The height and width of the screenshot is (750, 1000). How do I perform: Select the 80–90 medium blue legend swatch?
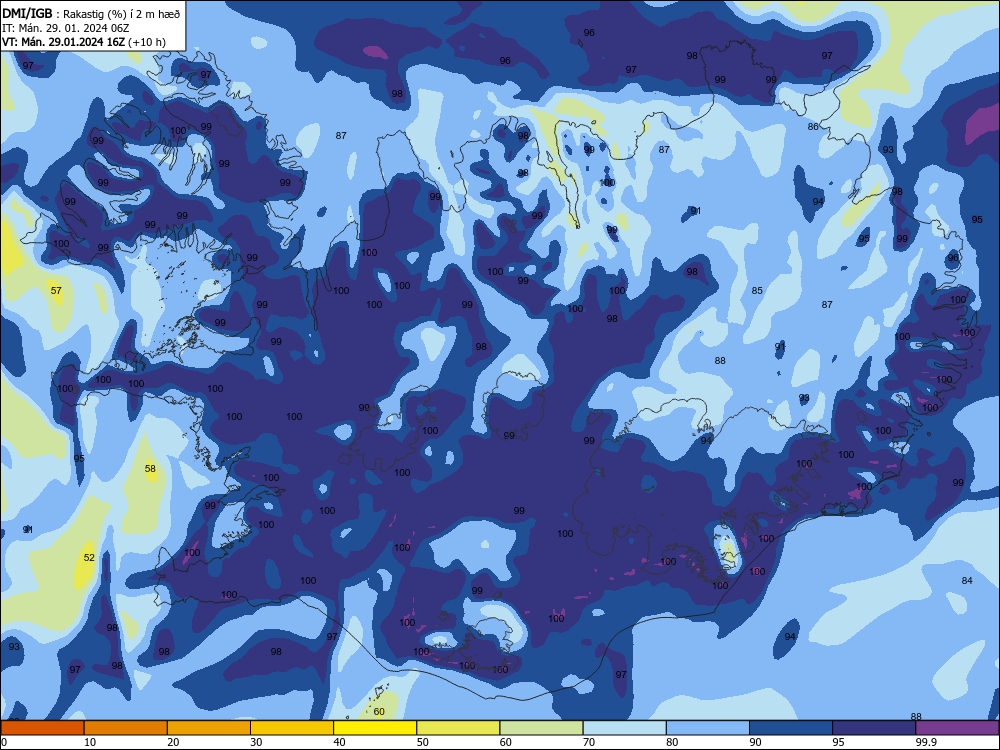(x=708, y=728)
